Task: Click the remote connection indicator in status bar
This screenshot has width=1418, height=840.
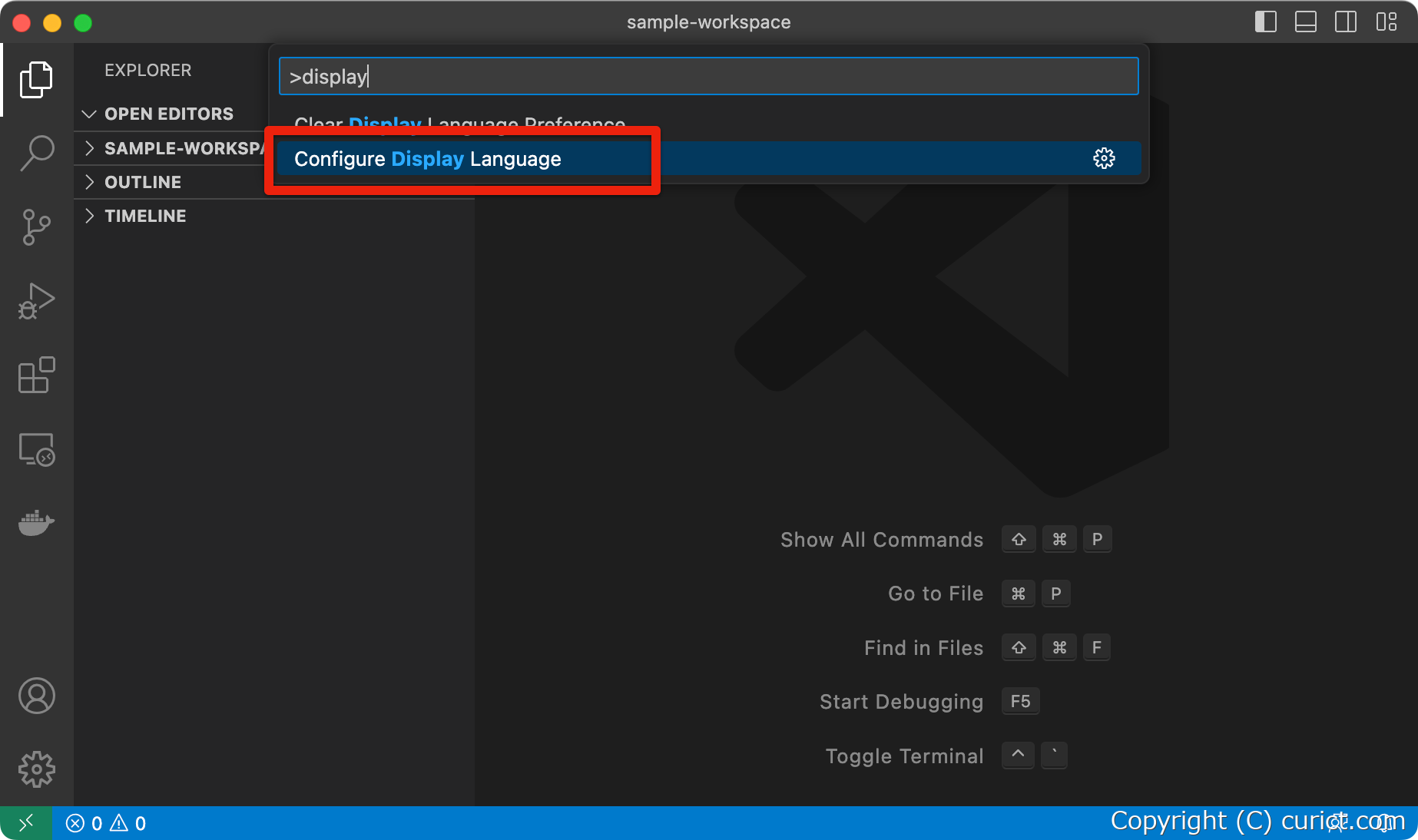Action: pyautogui.click(x=27, y=822)
